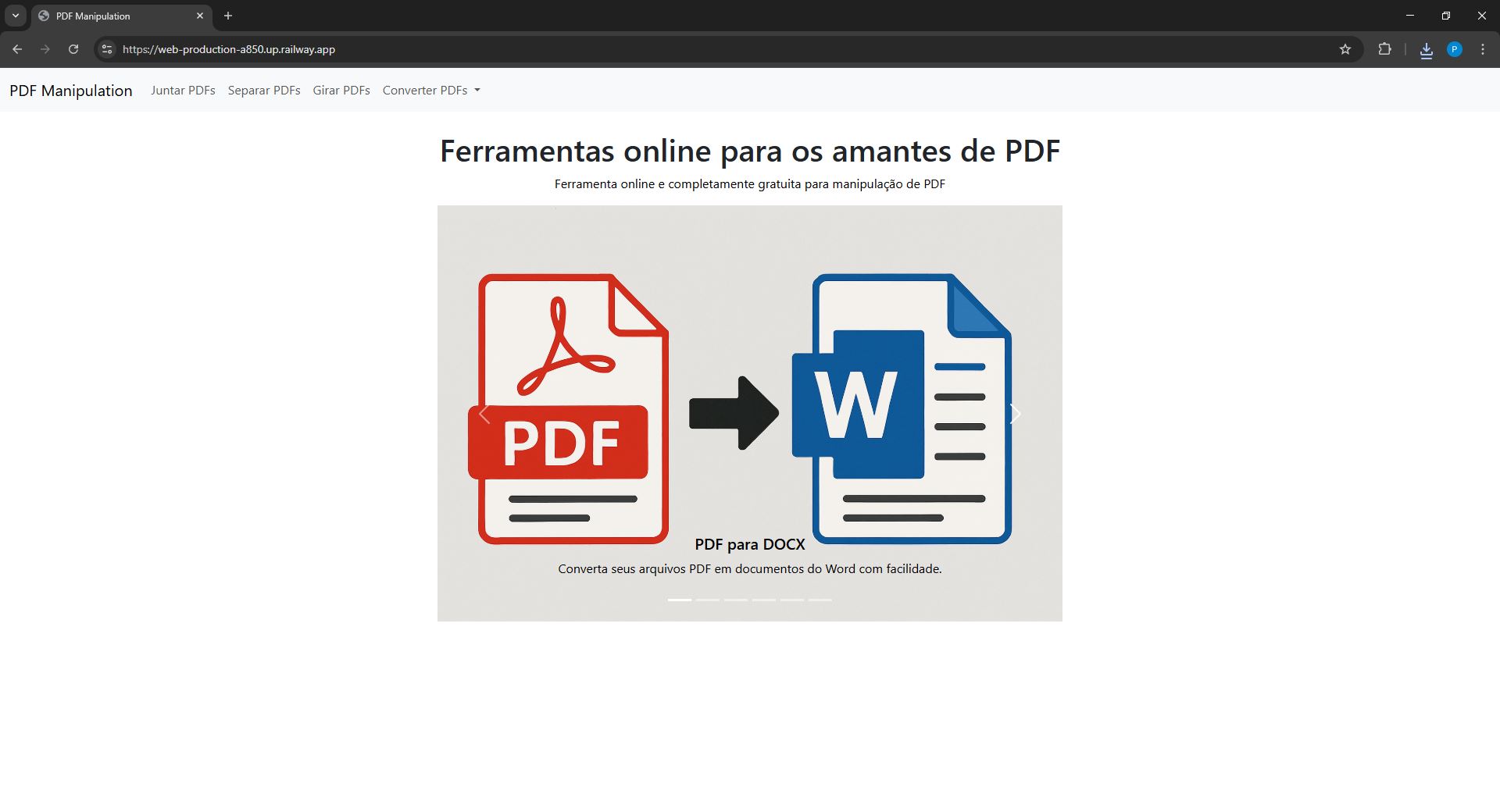Open the tab search dropdown arrow
The height and width of the screenshot is (812, 1500).
(15, 16)
